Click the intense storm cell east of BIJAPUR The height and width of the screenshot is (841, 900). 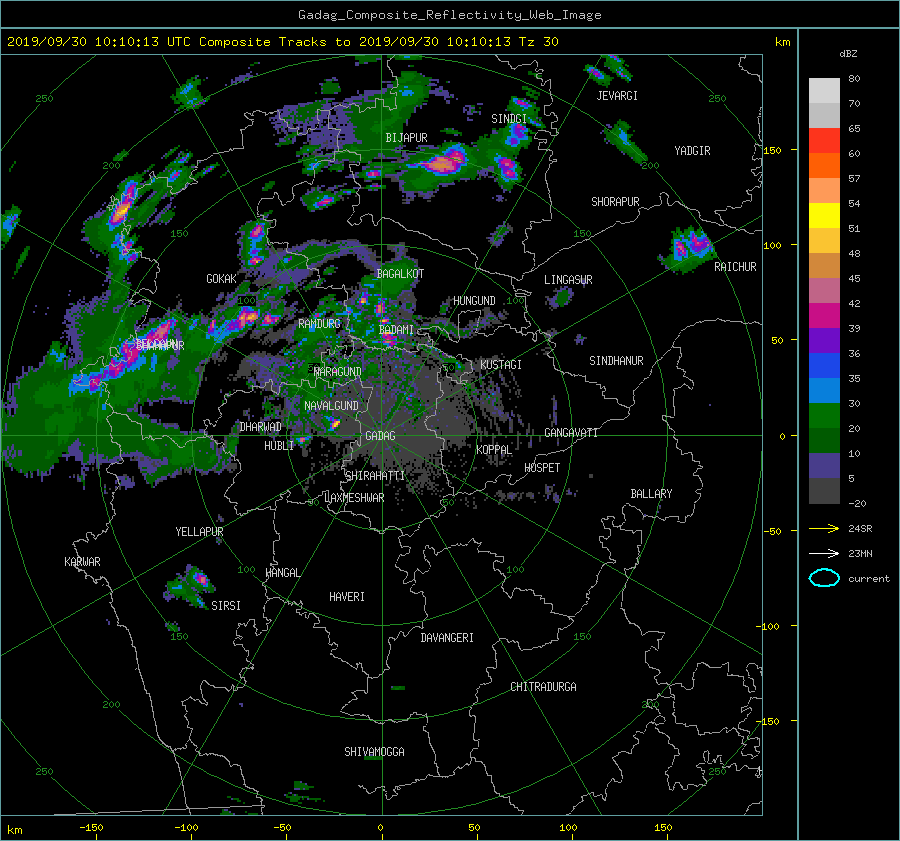pos(444,162)
